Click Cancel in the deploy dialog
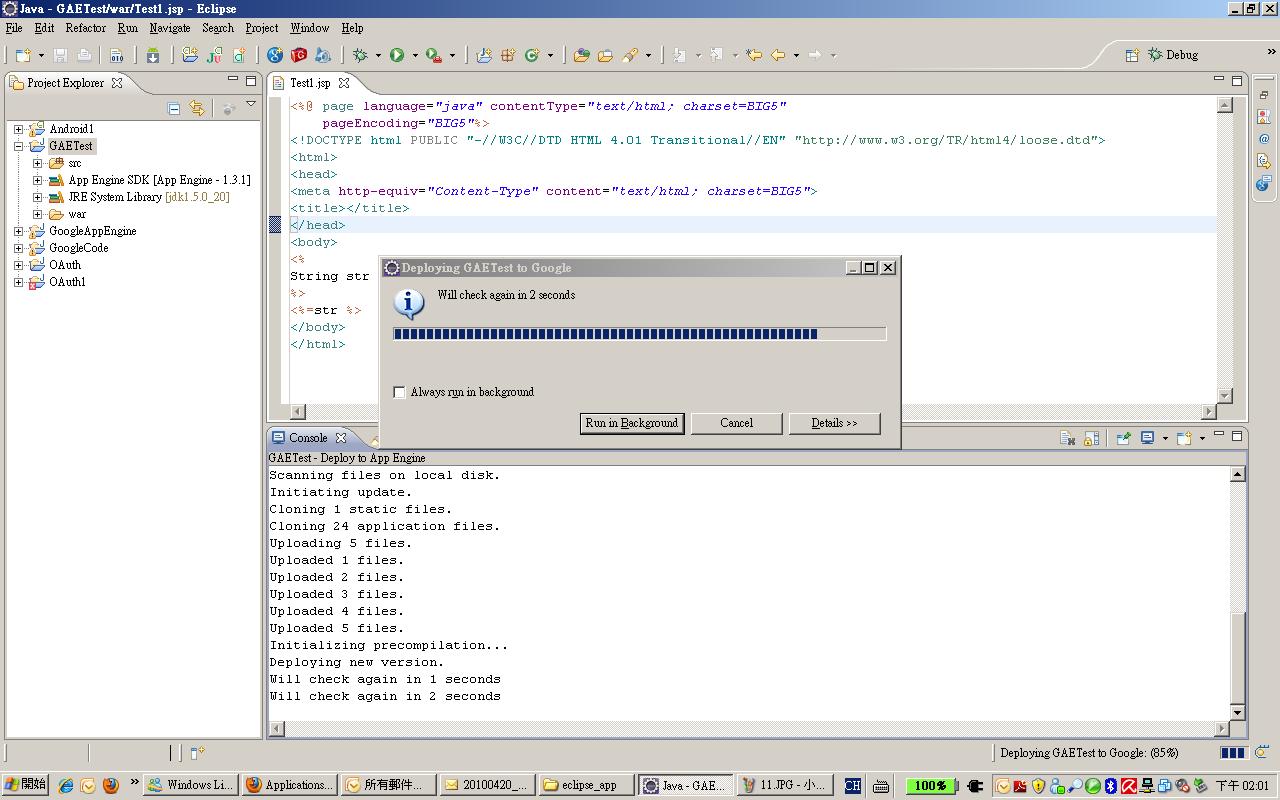1280x800 pixels. click(x=737, y=423)
